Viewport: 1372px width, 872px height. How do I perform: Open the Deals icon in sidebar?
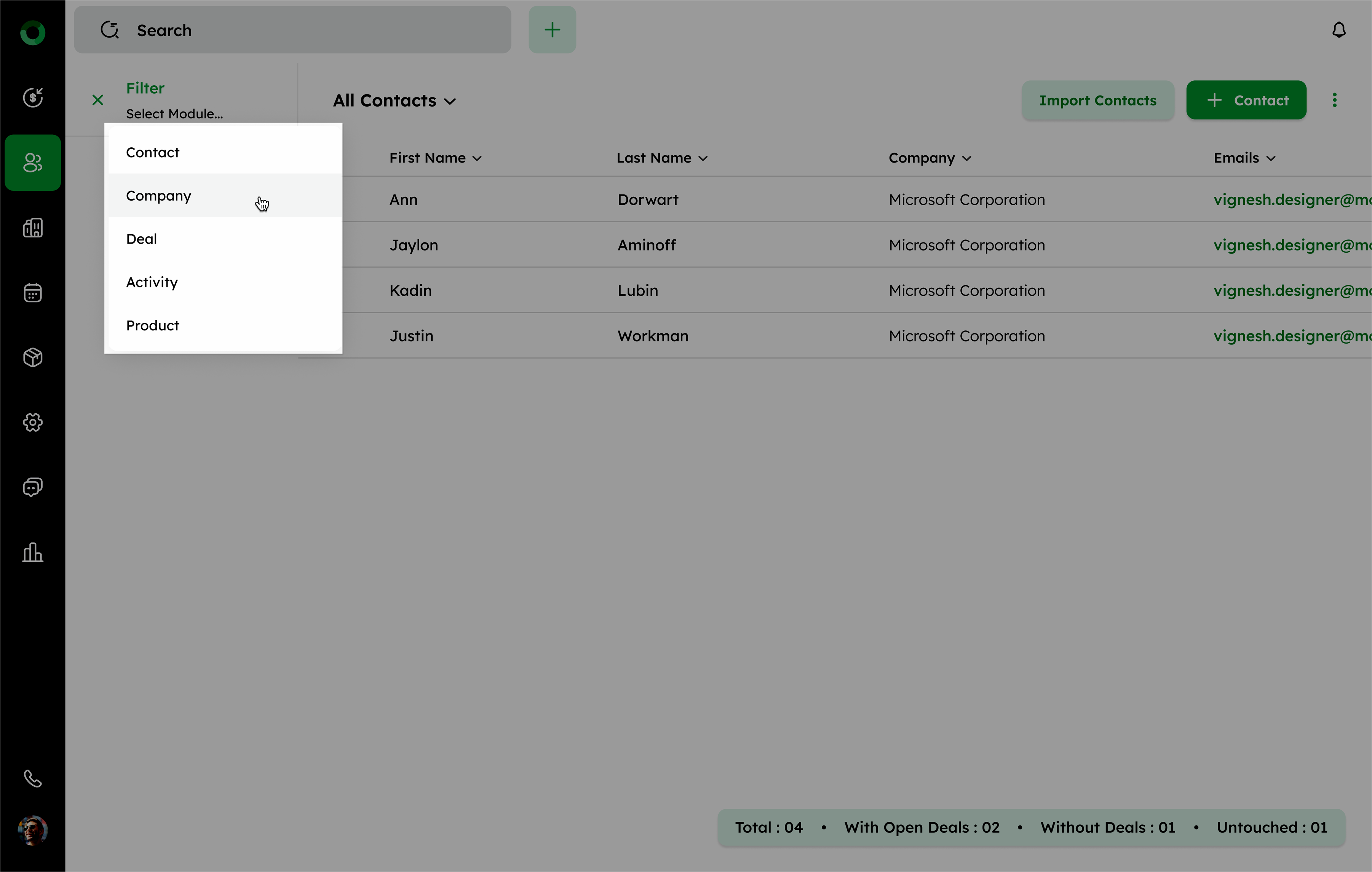pos(32,97)
